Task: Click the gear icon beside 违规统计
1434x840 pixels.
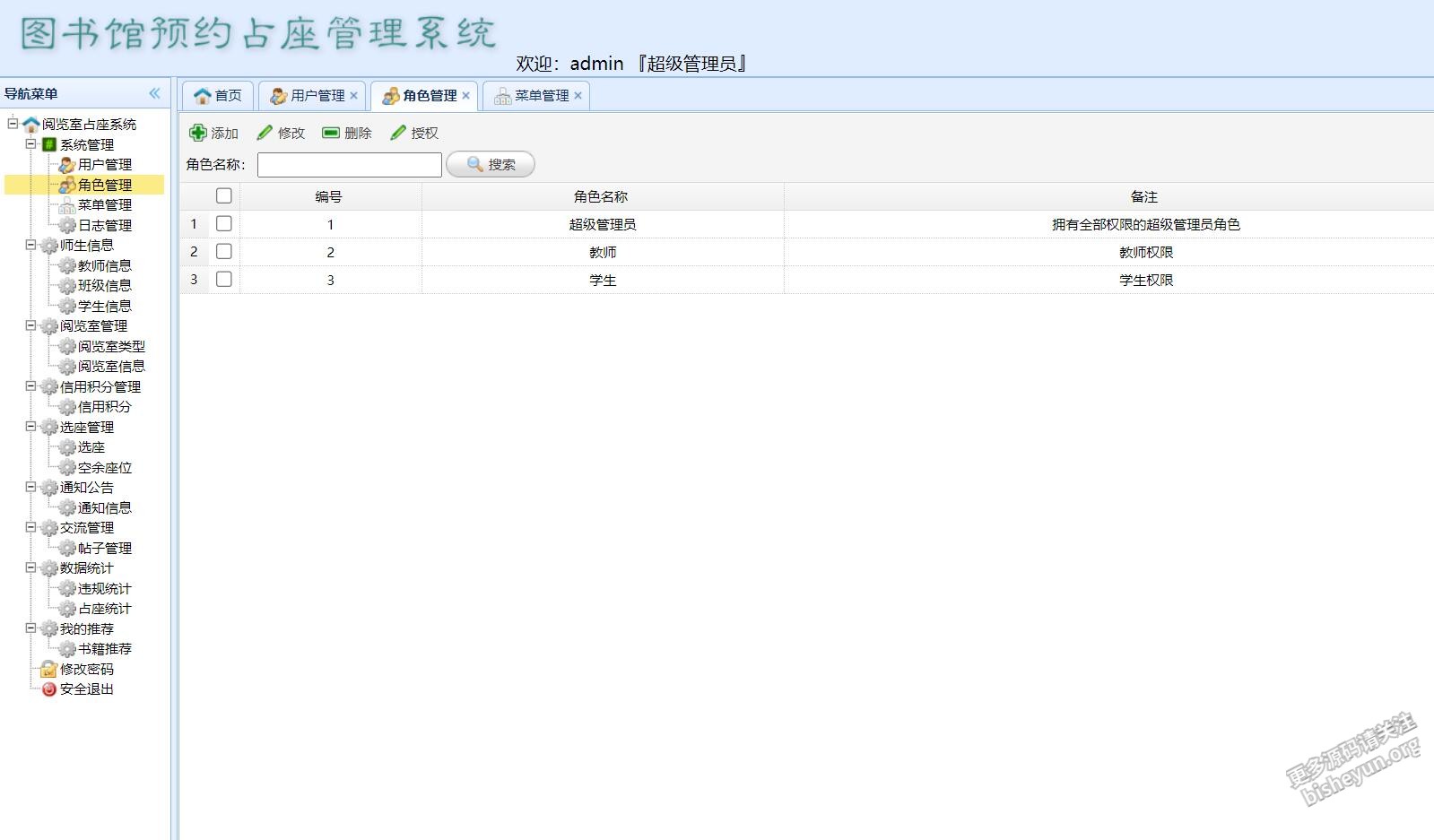Action: point(67,588)
